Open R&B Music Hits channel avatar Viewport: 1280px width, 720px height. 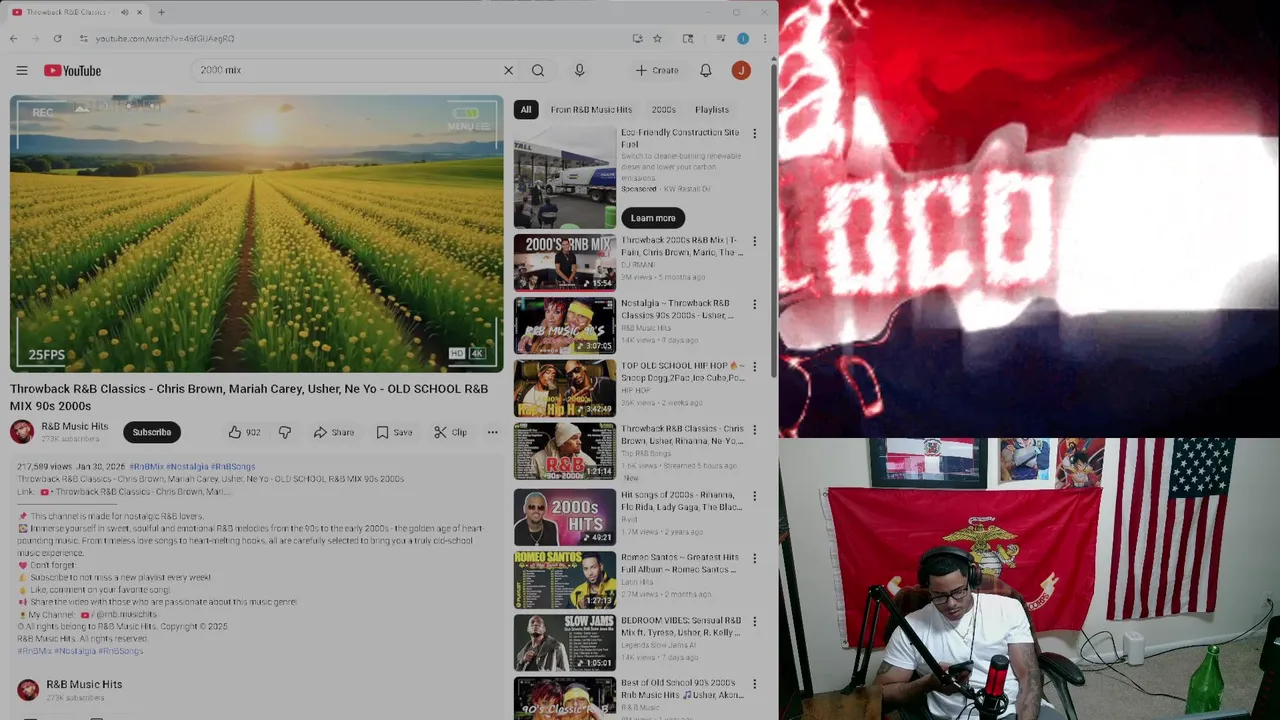pos(22,432)
